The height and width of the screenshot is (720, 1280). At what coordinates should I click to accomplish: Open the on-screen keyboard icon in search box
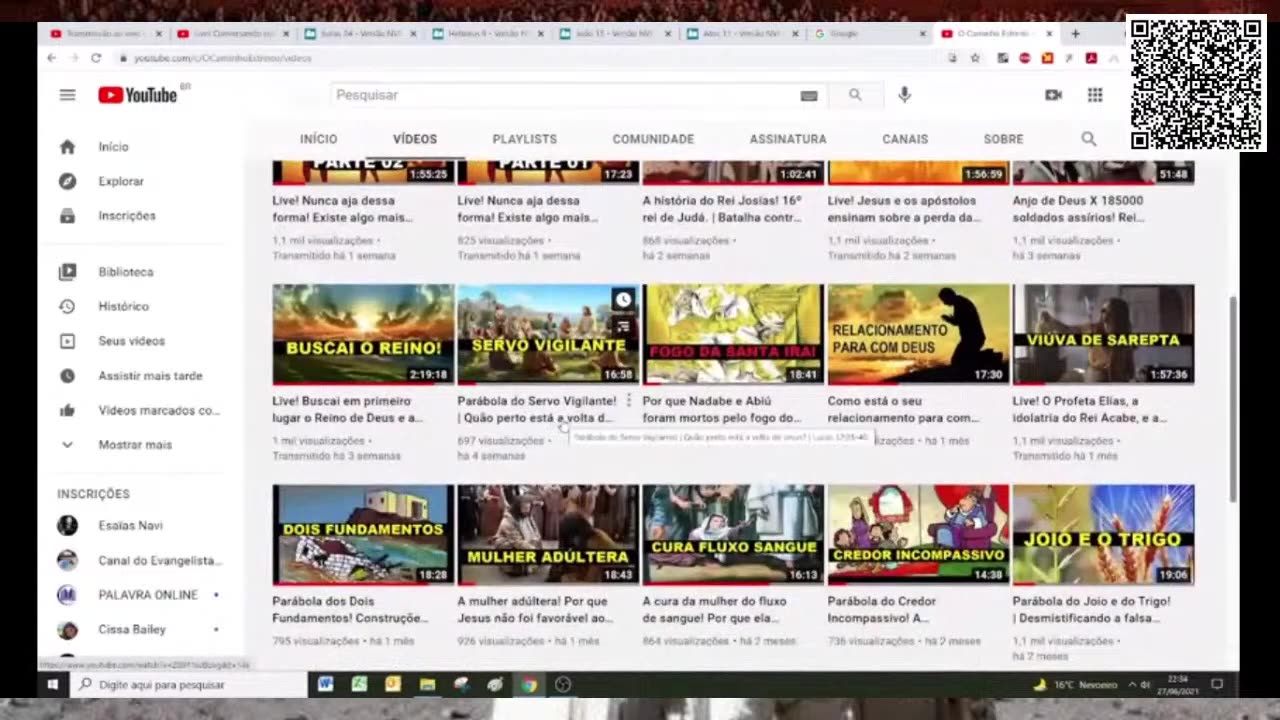tap(809, 96)
